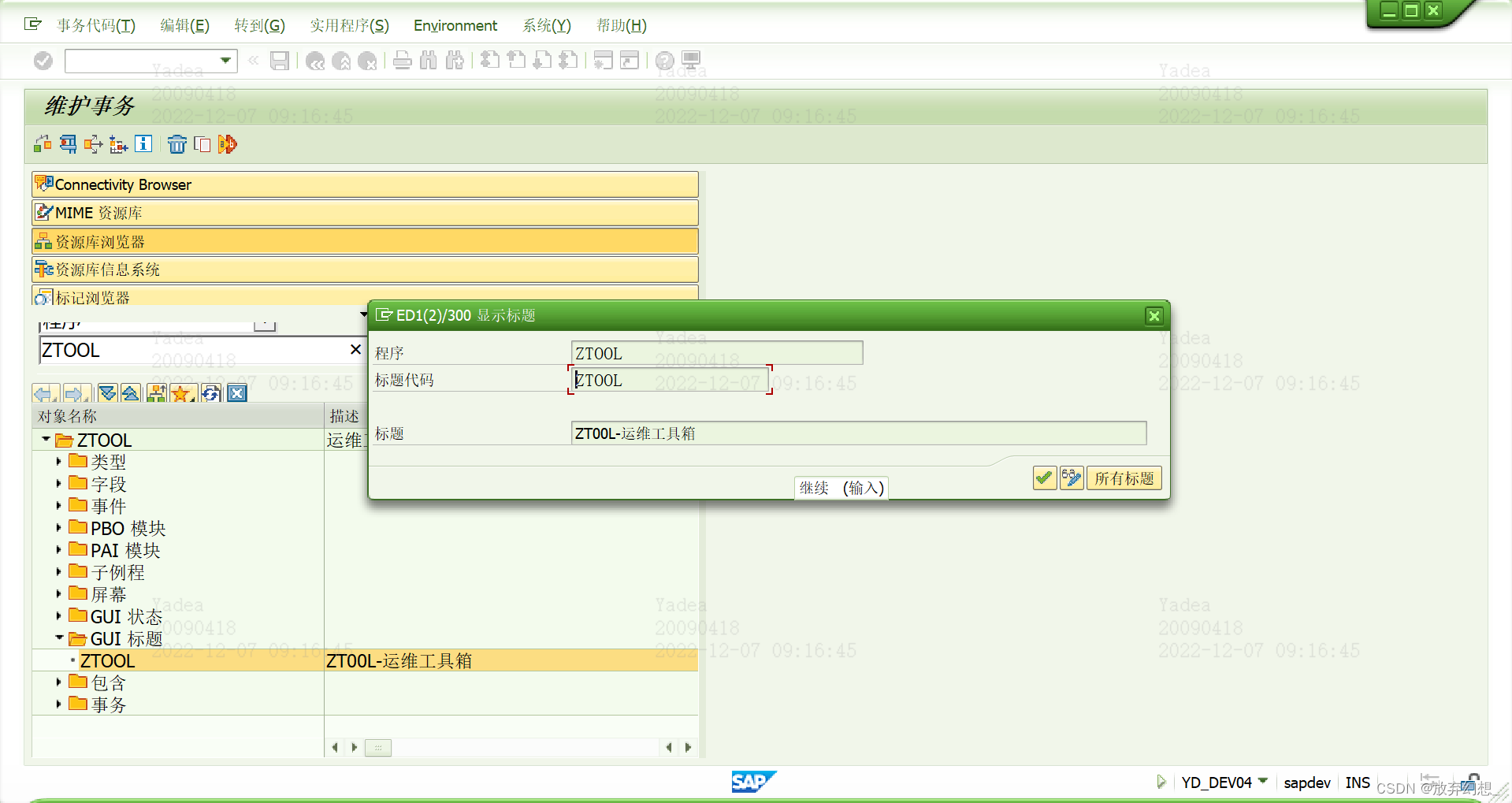The width and height of the screenshot is (1512, 803).
Task: Expand the 事务 folder node
Action: coord(58,704)
